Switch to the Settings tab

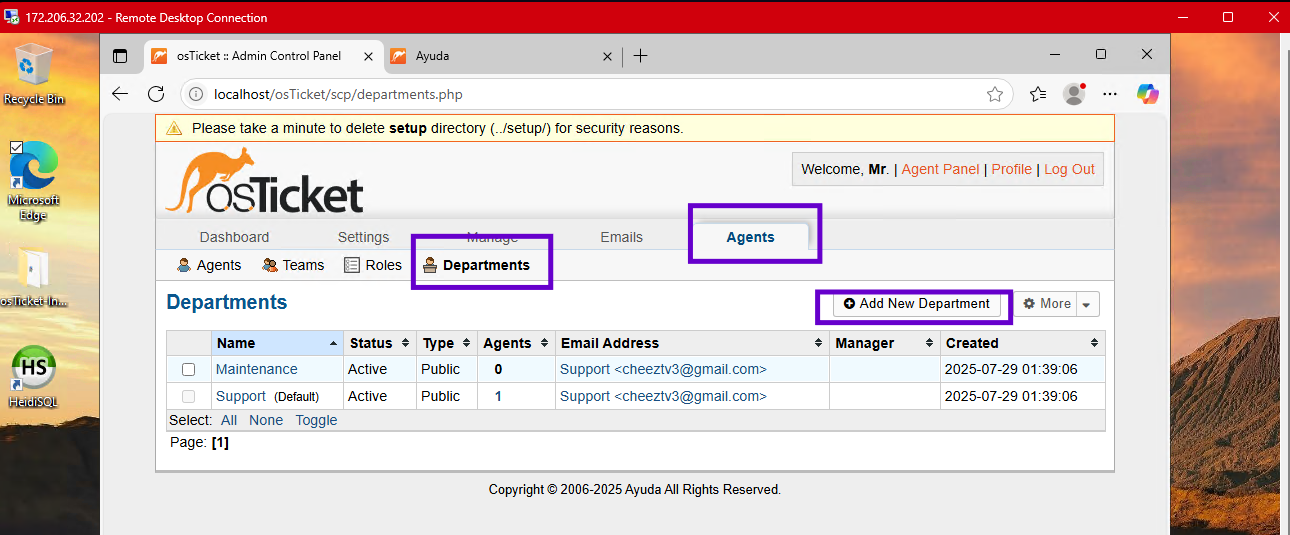(x=363, y=237)
